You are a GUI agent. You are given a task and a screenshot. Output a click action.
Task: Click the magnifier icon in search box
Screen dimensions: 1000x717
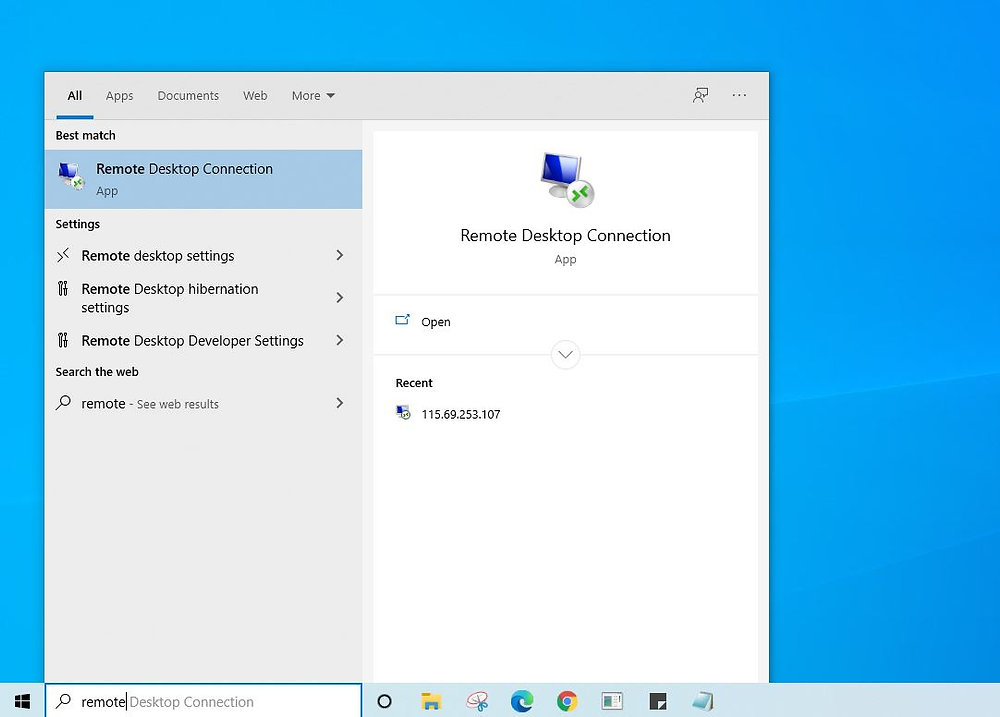[x=63, y=701]
